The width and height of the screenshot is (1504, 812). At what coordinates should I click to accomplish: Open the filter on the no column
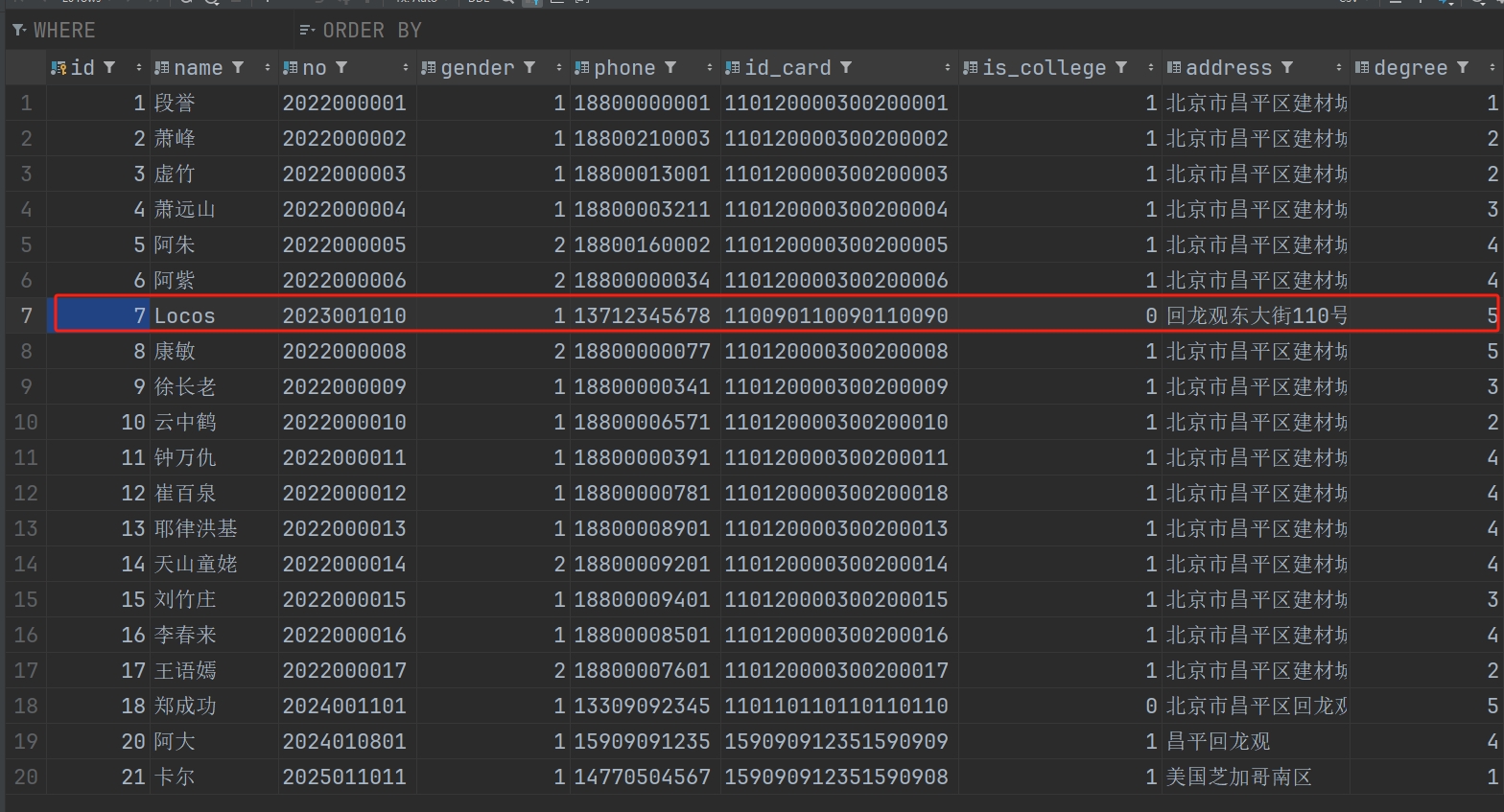click(x=341, y=68)
